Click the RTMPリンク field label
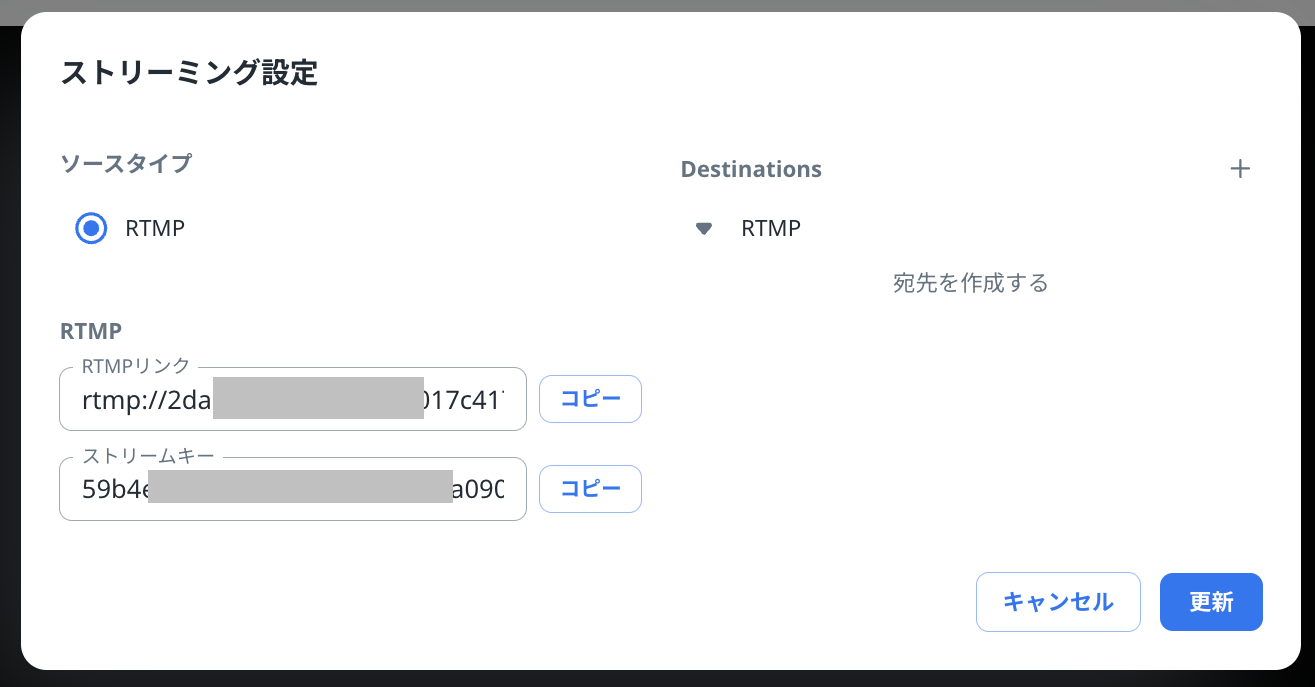The image size is (1315, 687). pyautogui.click(x=136, y=366)
